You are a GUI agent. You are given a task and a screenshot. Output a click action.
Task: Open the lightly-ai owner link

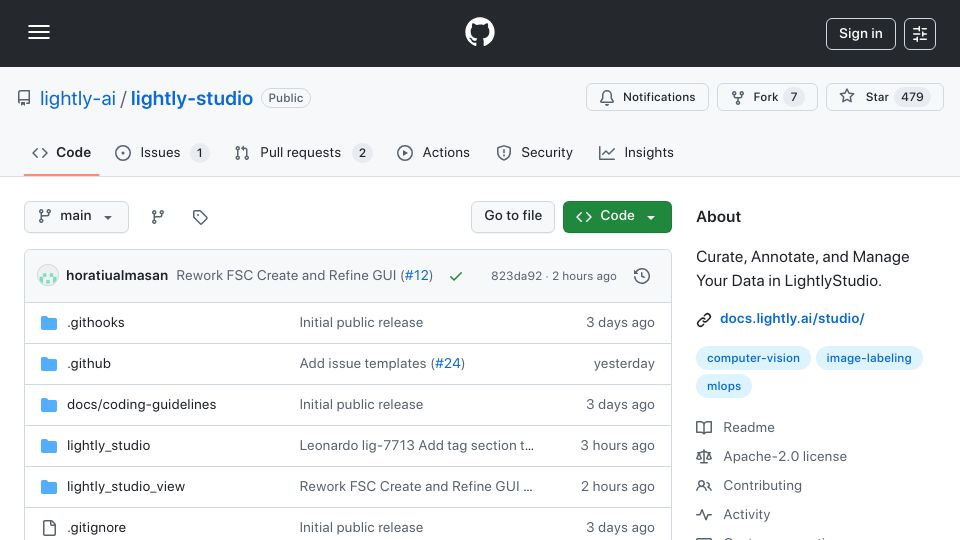pos(78,98)
